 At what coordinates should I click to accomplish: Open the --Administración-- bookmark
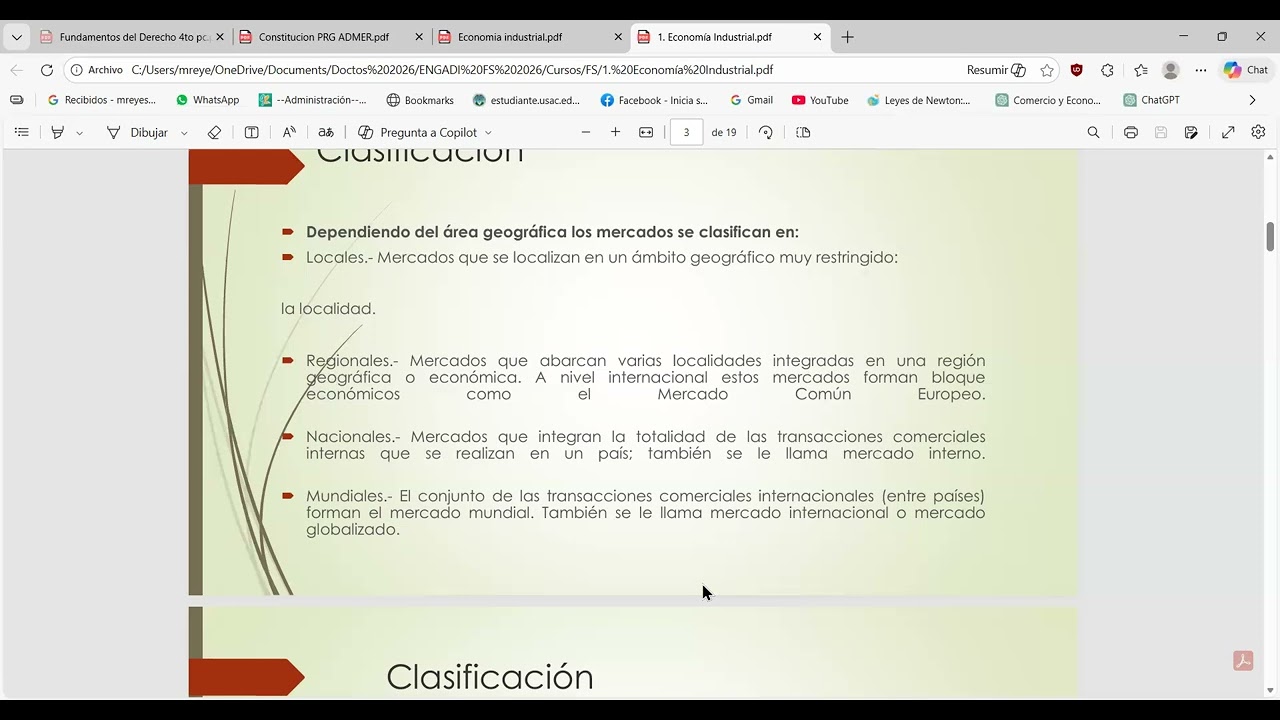pos(313,100)
